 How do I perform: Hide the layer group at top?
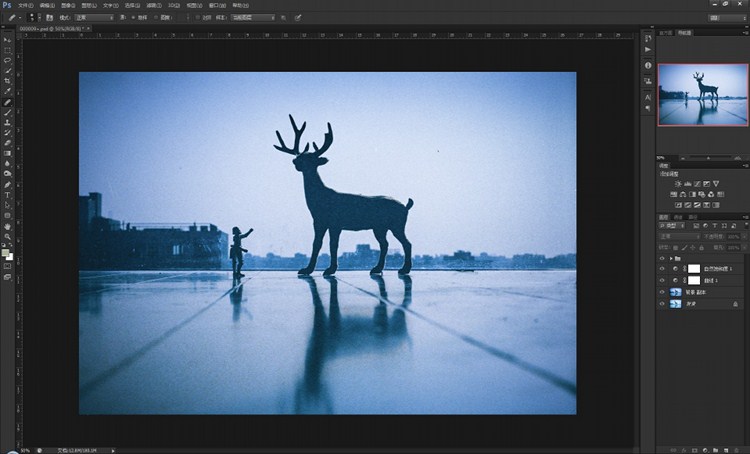click(662, 258)
